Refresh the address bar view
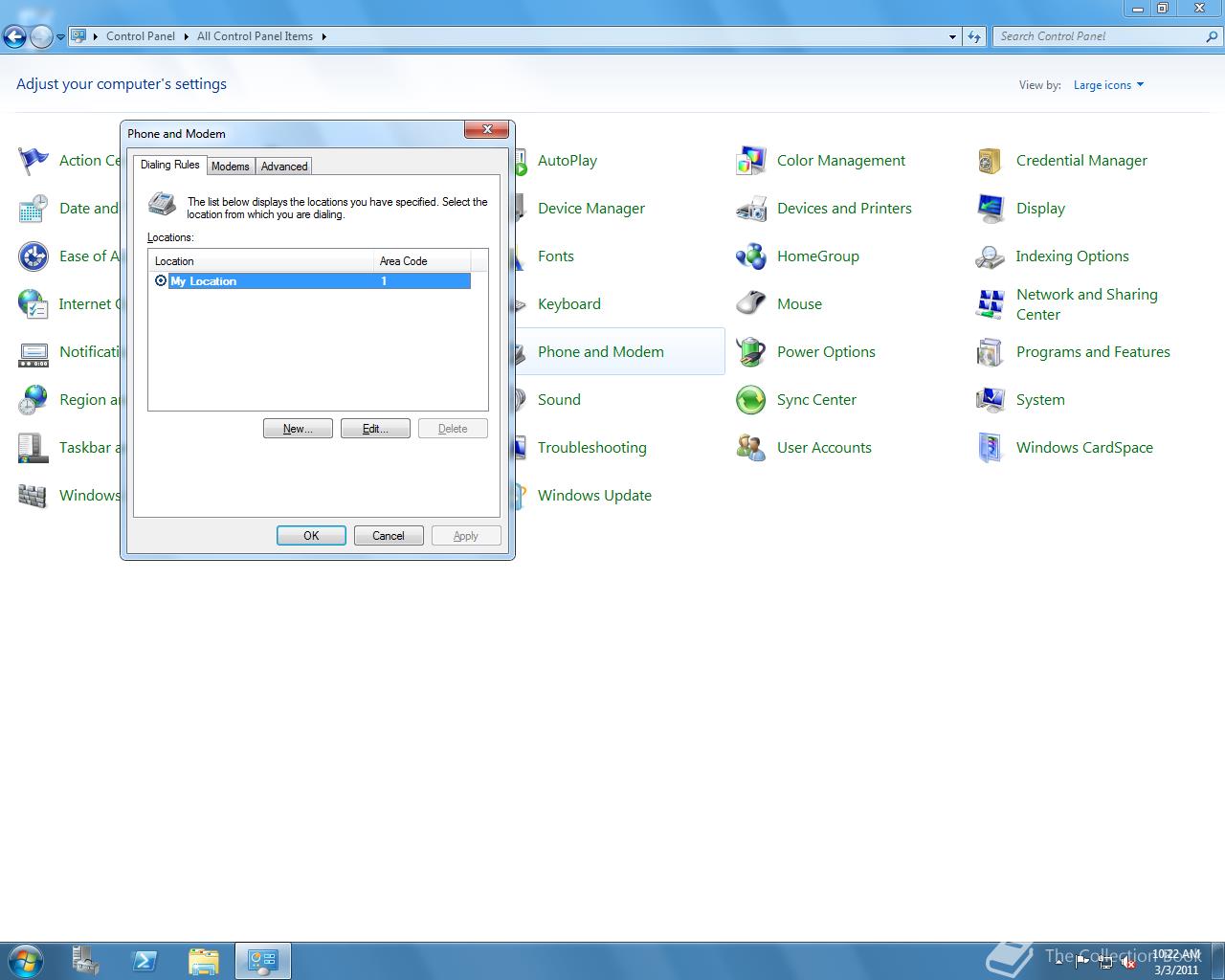This screenshot has height=980, width=1225. tap(974, 36)
